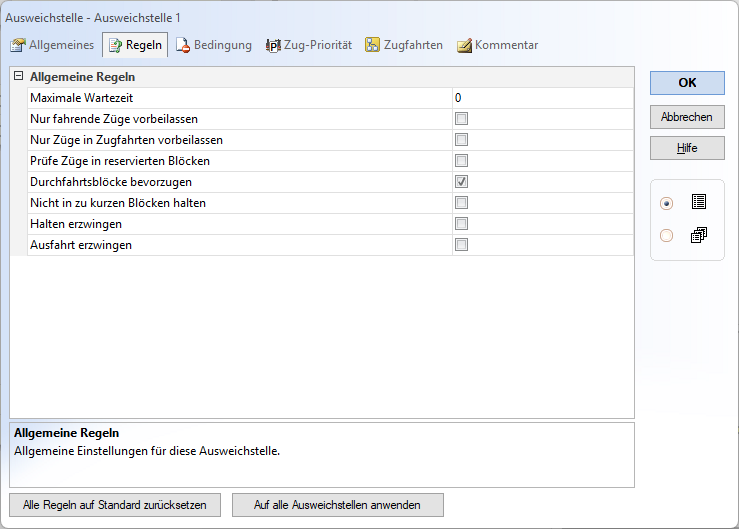Screen dimensions: 739x529
Task: Tick the Halten erzwingen checkbox
Action: pos(461,224)
